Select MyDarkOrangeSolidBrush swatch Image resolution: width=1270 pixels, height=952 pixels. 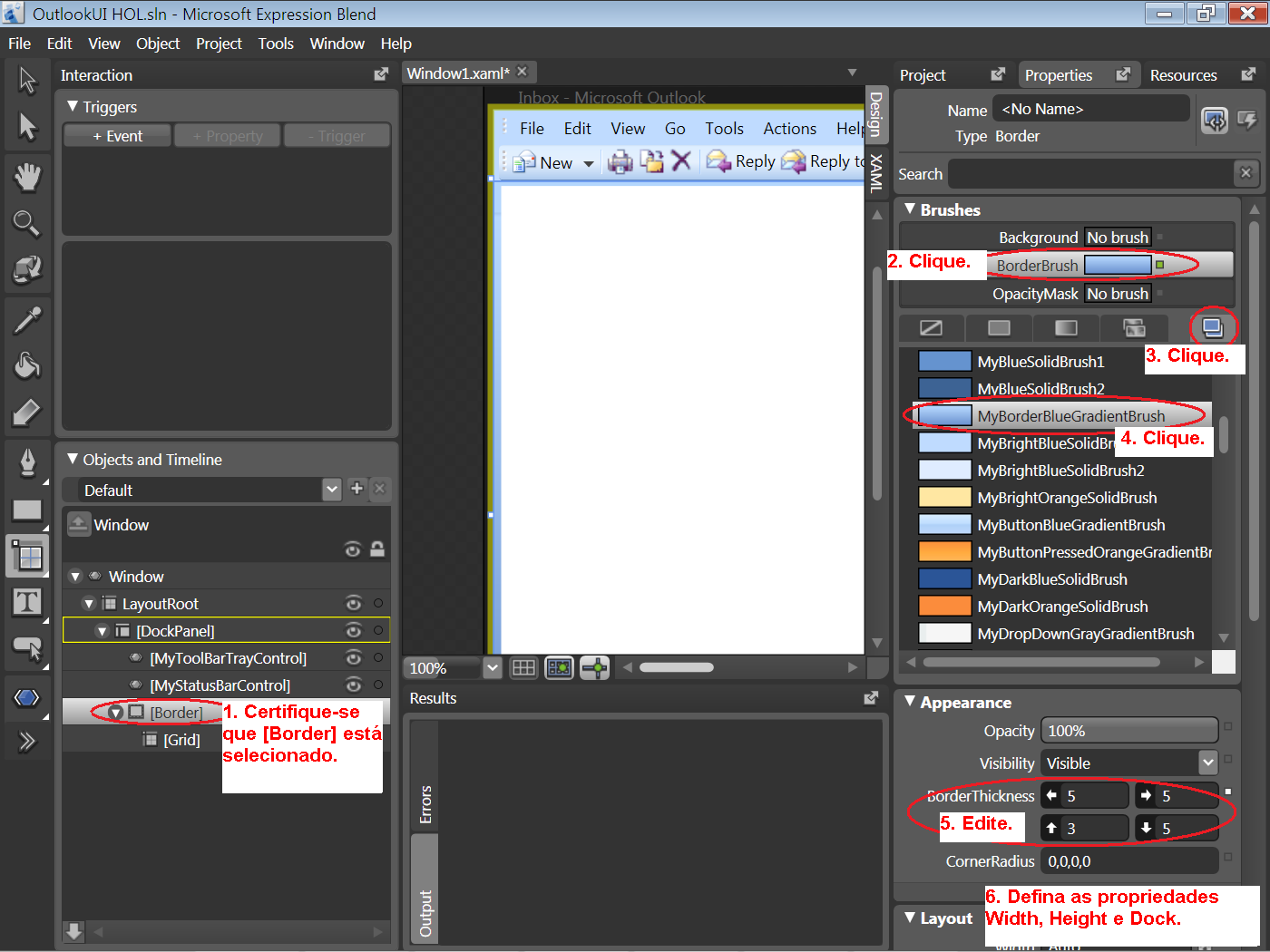click(944, 606)
